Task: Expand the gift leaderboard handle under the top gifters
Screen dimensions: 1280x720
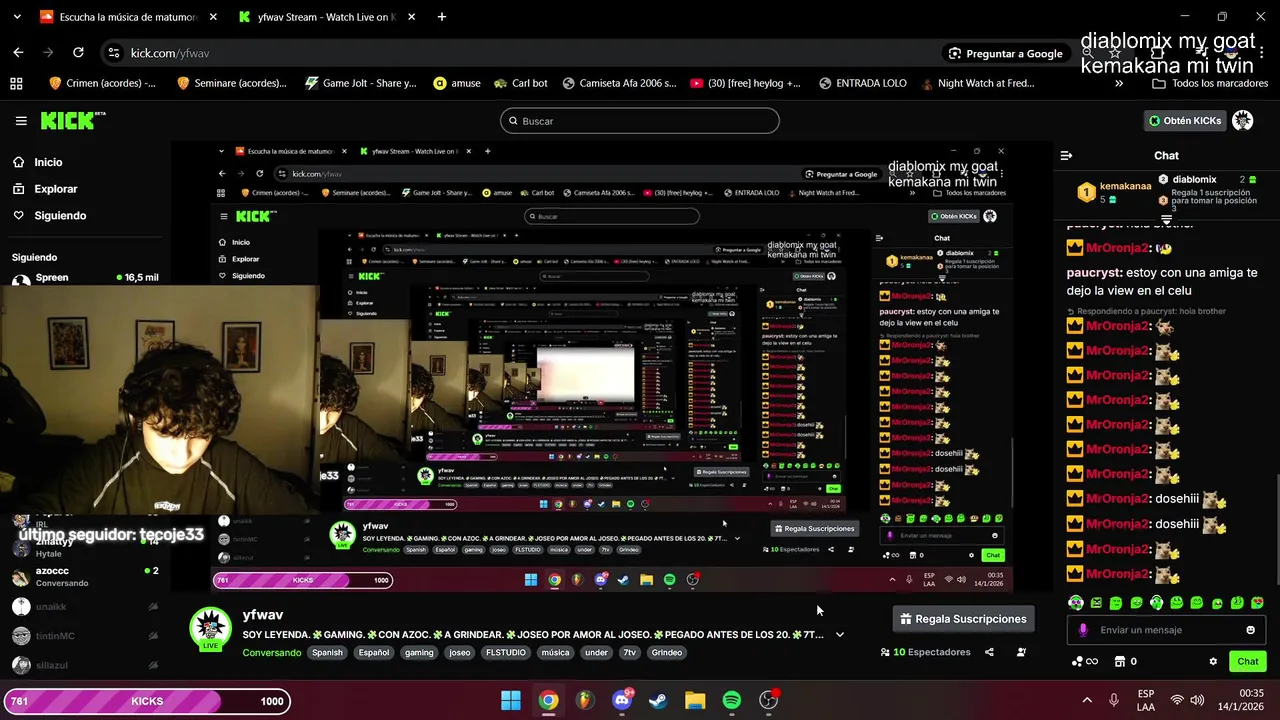Action: click(x=1166, y=218)
